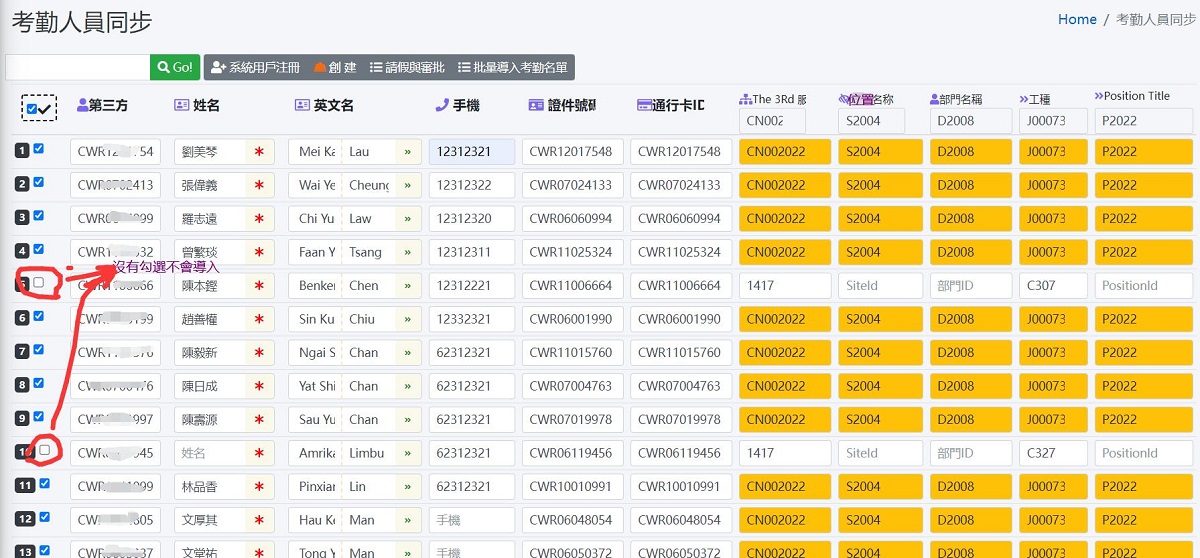Click the search text field beside Go!

tap(77, 67)
